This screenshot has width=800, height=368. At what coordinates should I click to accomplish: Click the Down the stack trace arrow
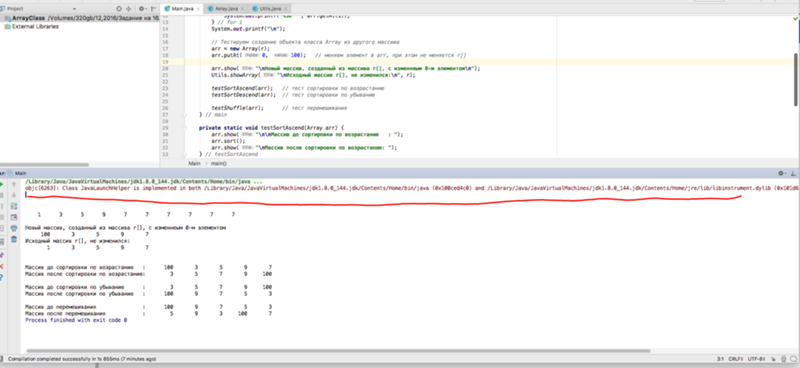(14, 195)
